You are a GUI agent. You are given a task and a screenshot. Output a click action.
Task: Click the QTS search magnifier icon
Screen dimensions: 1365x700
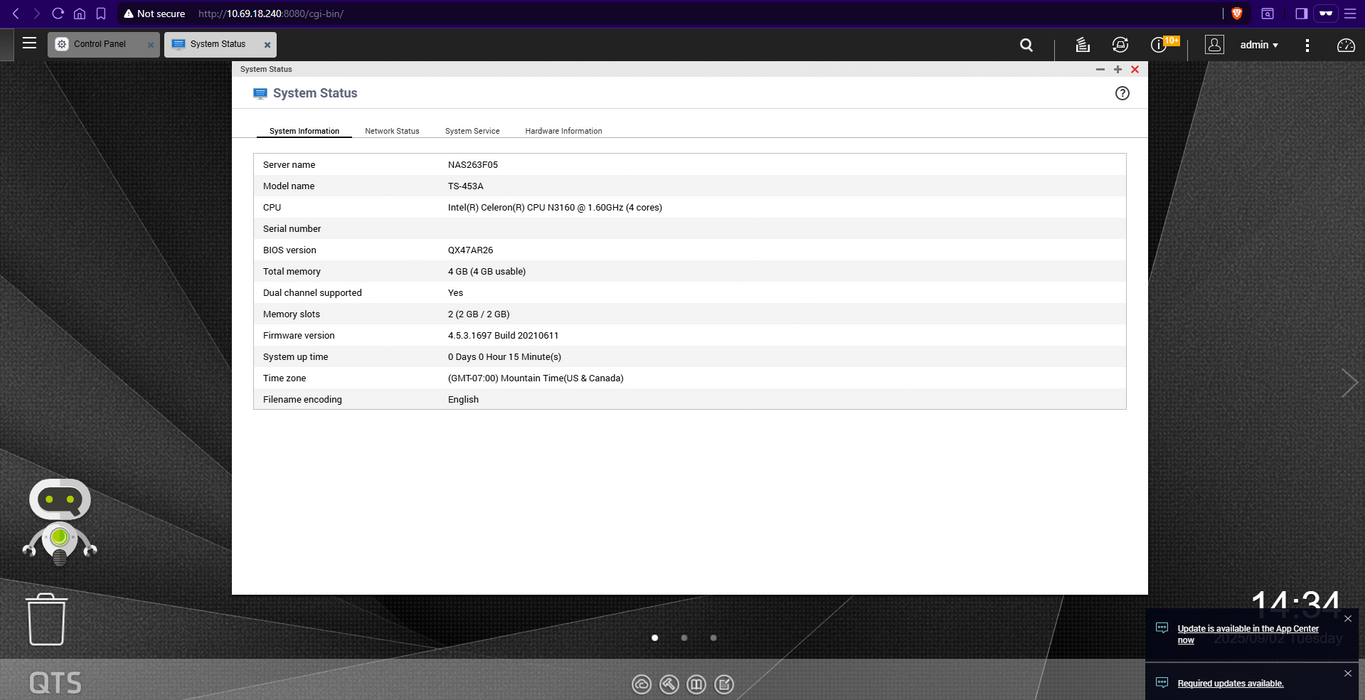click(1026, 45)
